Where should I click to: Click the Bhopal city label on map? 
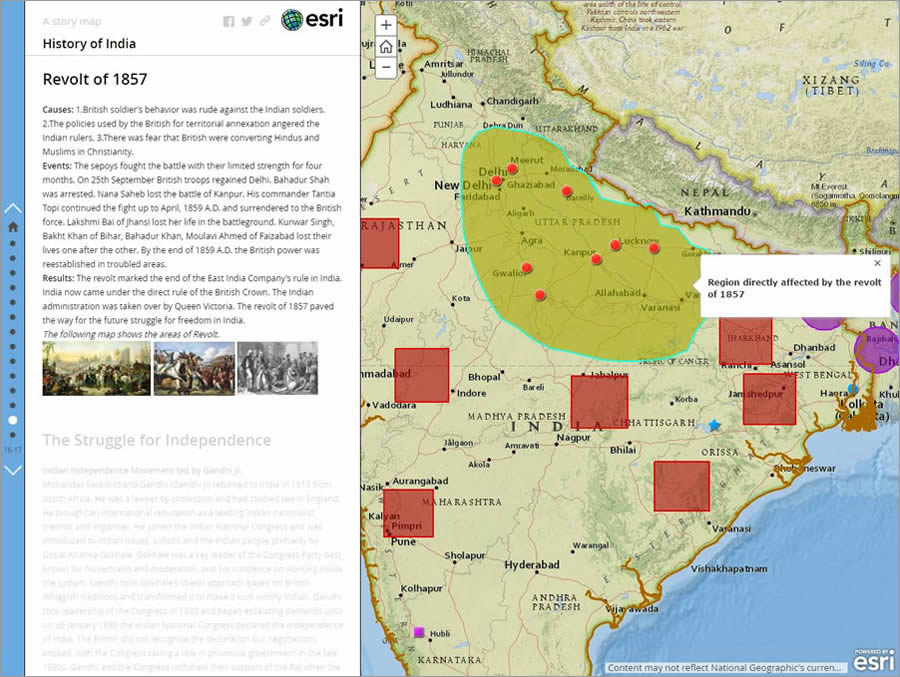[x=484, y=377]
